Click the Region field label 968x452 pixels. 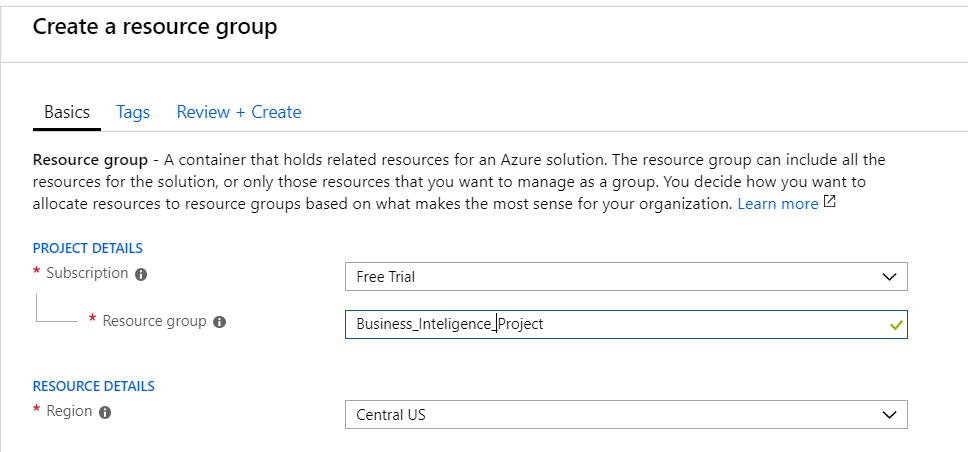(x=69, y=410)
